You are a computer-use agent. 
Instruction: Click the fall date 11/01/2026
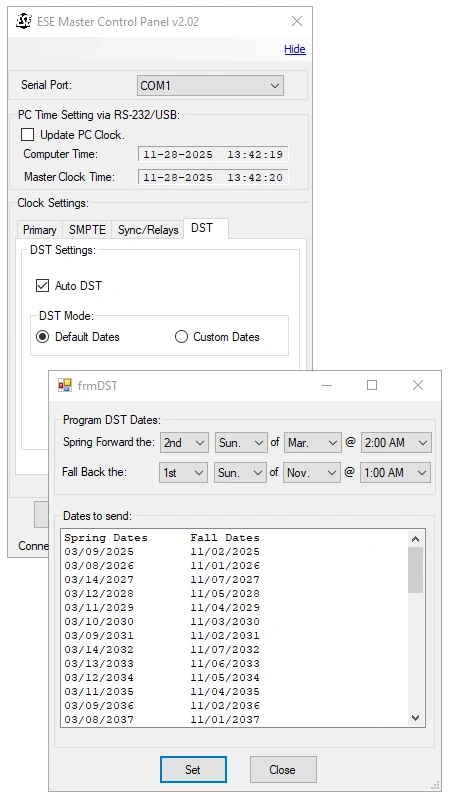pyautogui.click(x=225, y=565)
